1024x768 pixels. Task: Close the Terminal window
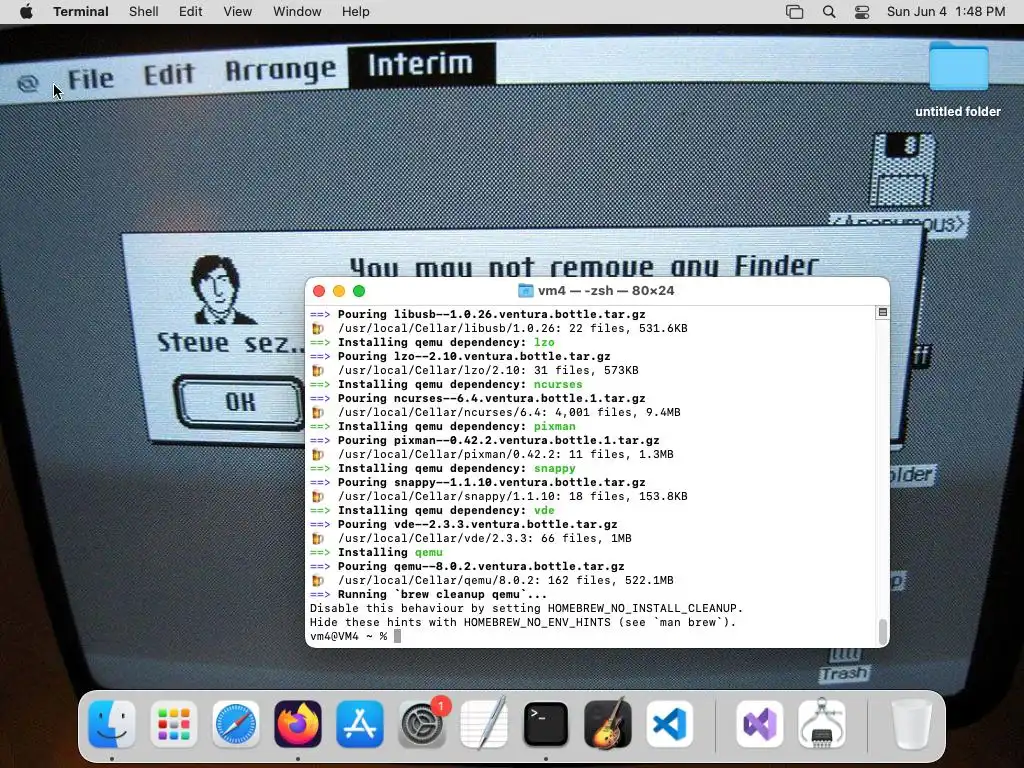(x=319, y=291)
